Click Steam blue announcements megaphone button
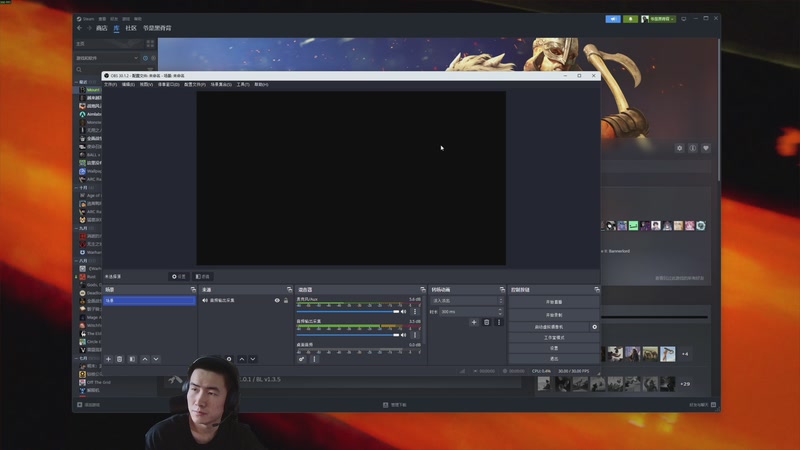Screen dimensions: 800x450 [613, 19]
